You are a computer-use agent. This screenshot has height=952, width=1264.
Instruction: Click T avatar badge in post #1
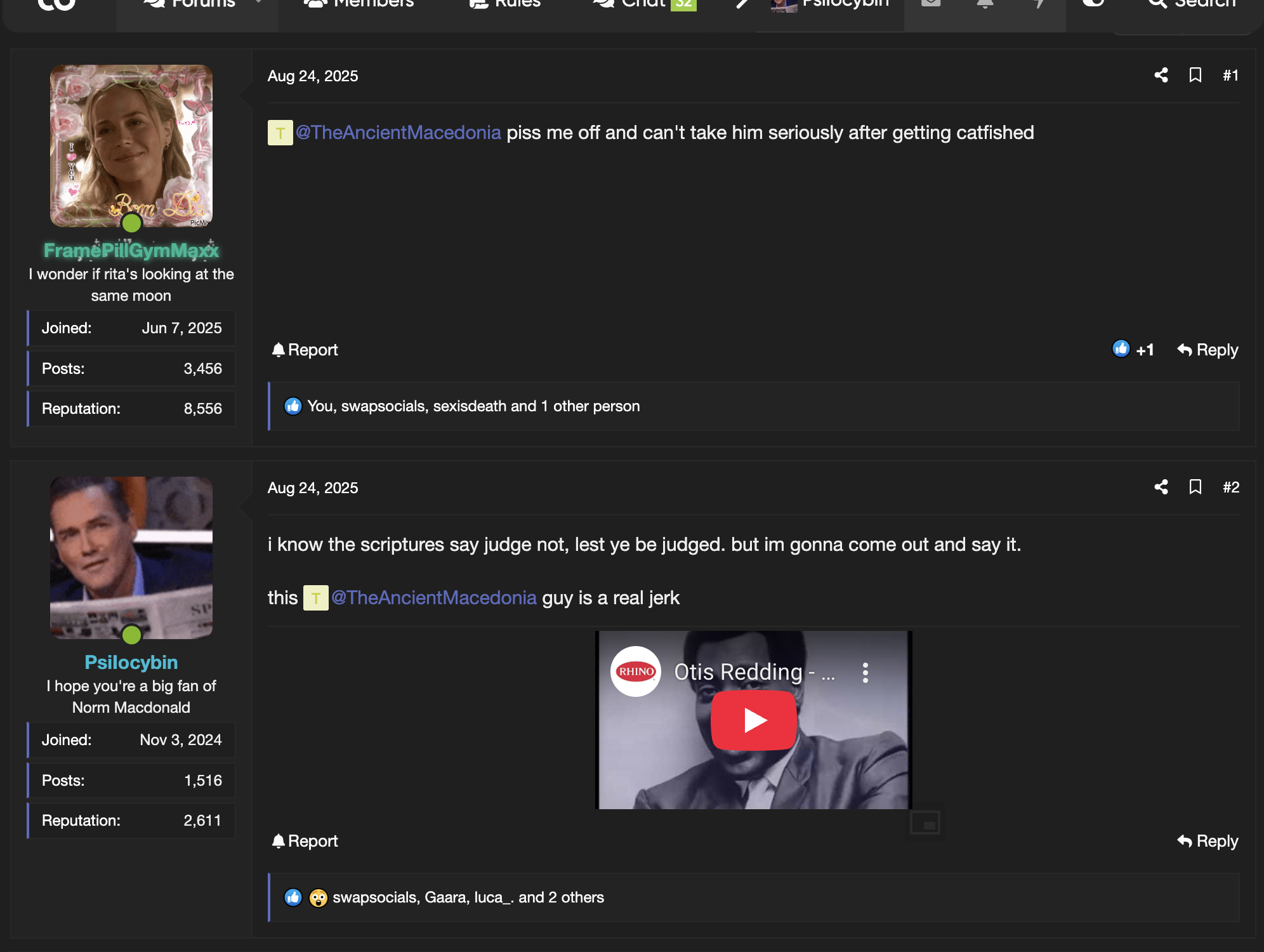tap(280, 133)
